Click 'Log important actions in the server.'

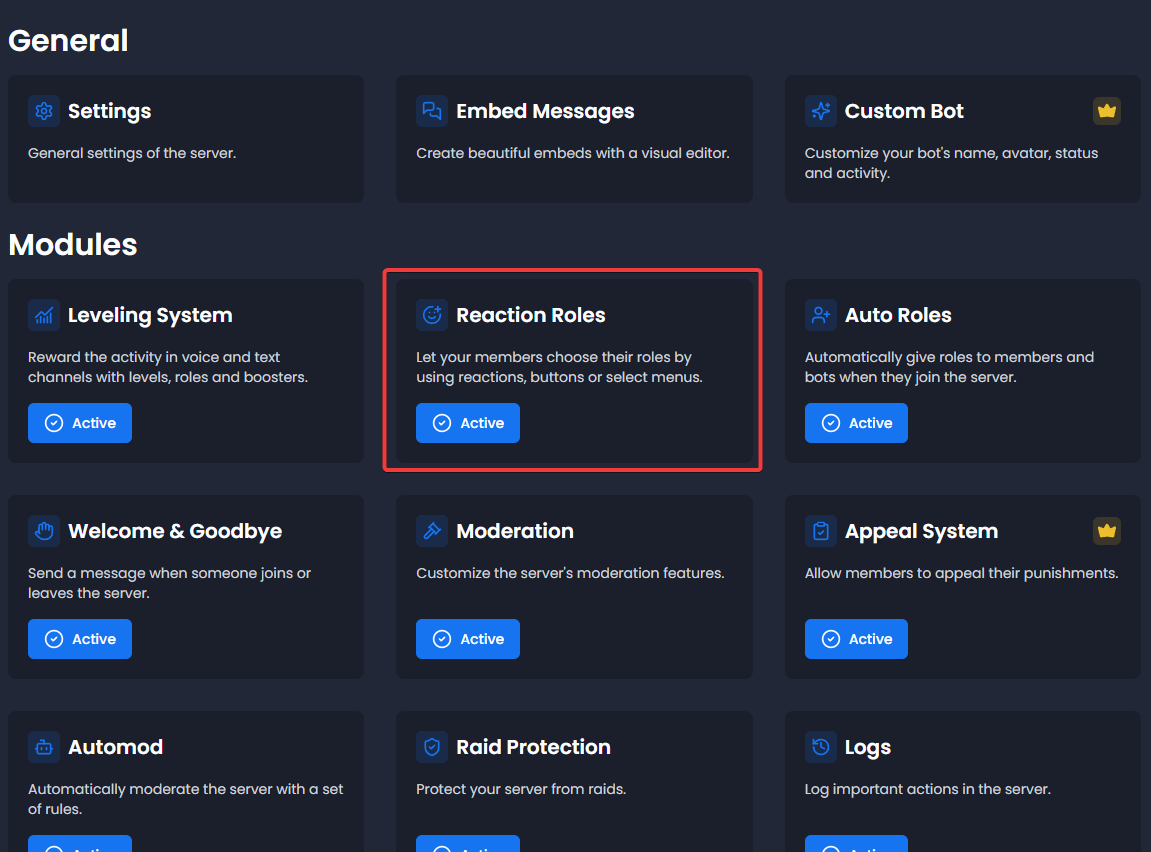pyautogui.click(x=928, y=789)
